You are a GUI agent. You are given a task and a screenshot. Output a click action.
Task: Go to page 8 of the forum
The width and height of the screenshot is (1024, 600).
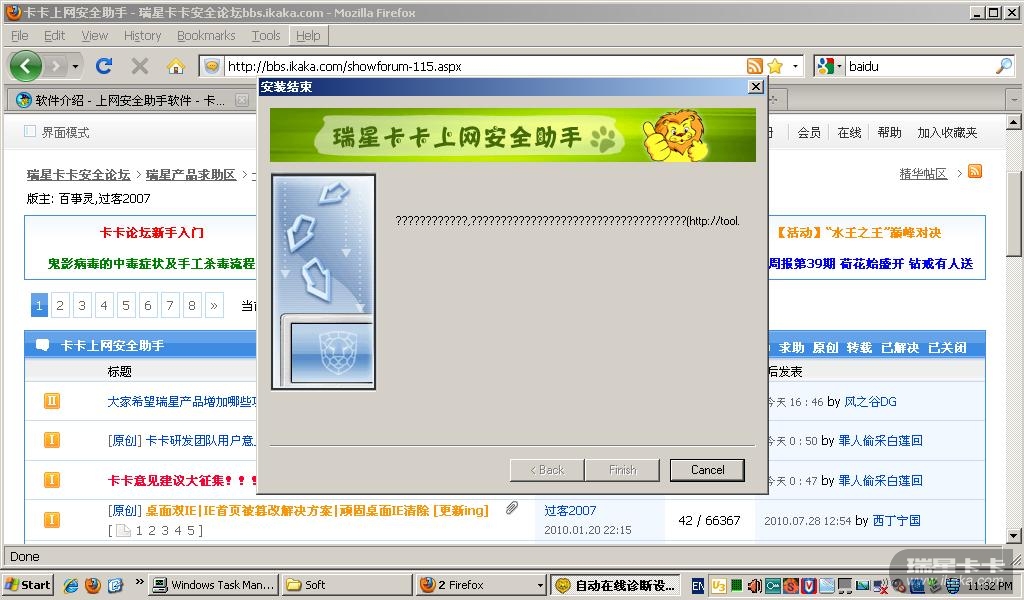click(x=192, y=306)
